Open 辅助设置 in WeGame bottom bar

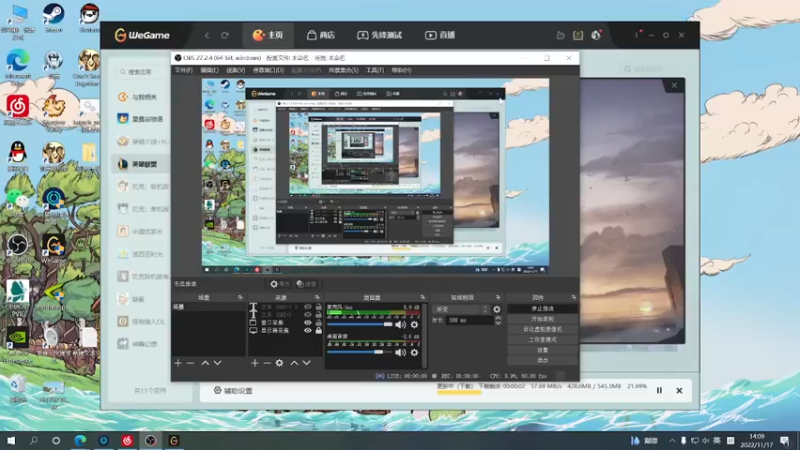coord(233,390)
